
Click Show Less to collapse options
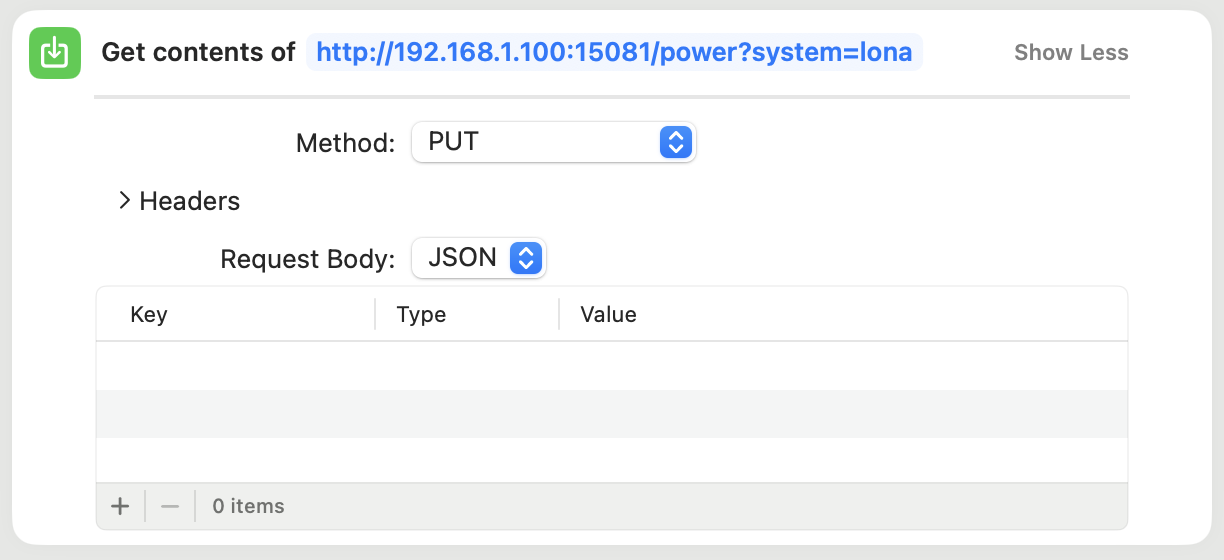click(x=1070, y=53)
